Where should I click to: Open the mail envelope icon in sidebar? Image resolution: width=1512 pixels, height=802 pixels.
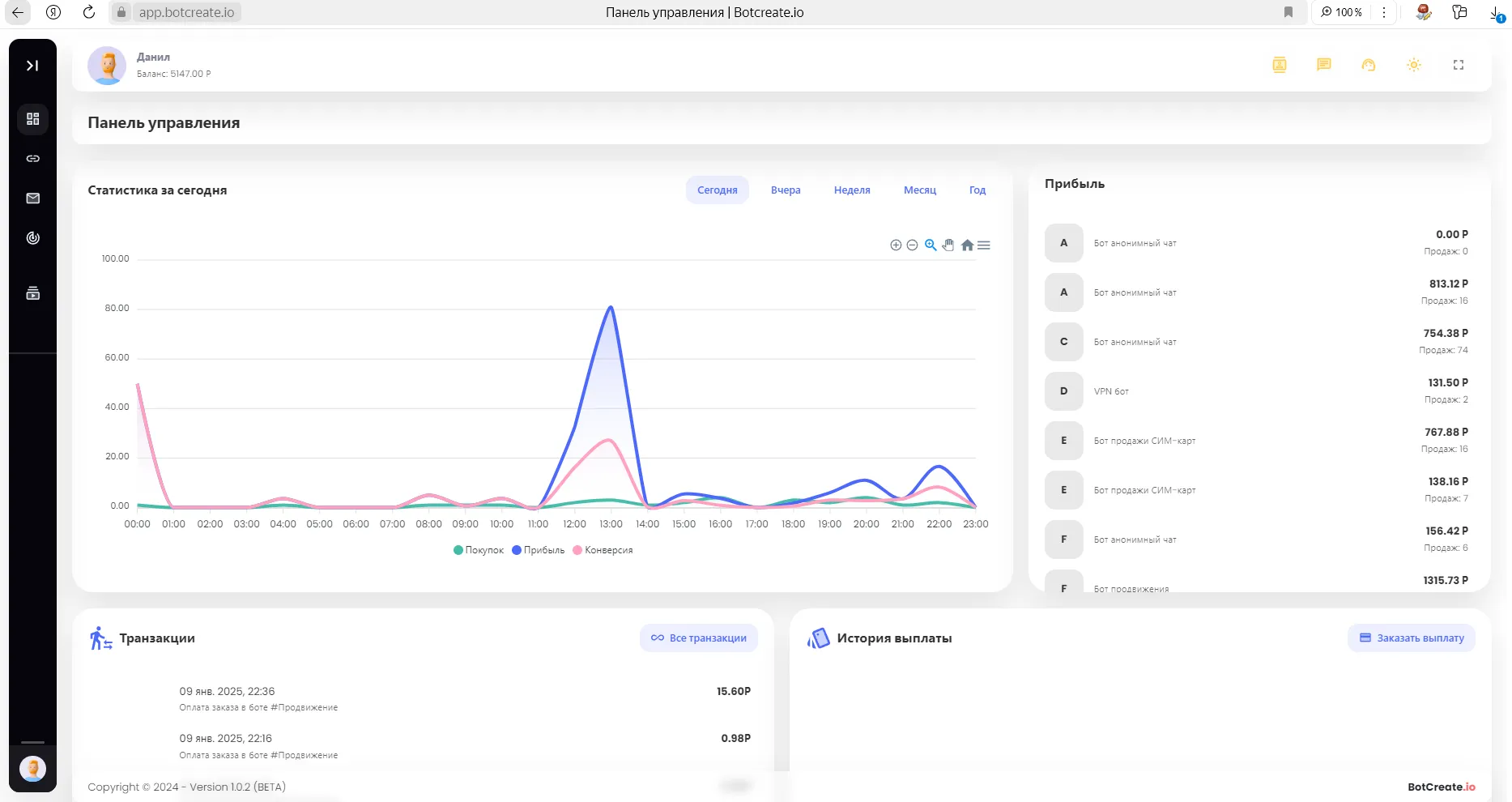coord(32,198)
